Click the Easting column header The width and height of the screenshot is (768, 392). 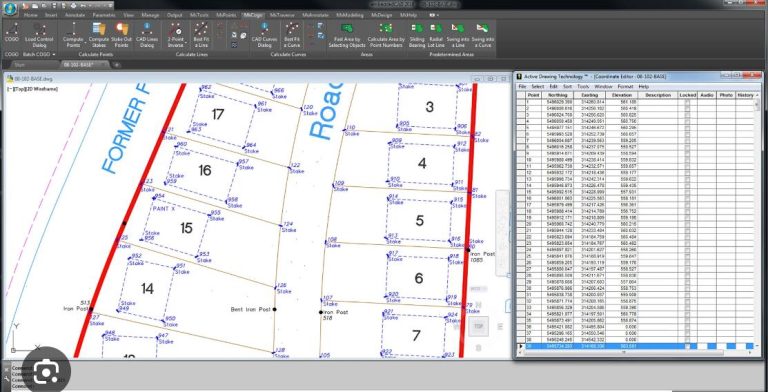(590, 95)
